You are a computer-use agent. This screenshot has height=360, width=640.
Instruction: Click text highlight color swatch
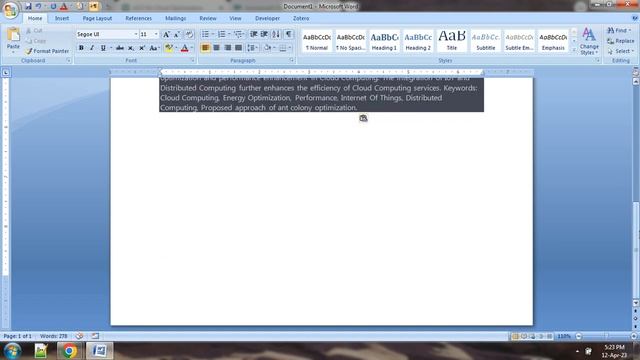click(169, 48)
